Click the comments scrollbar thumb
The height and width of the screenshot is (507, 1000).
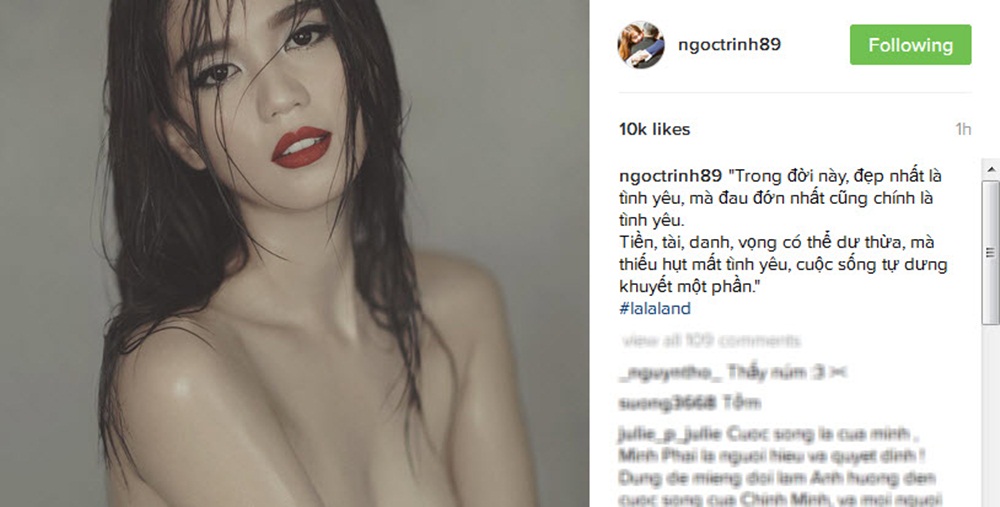point(990,253)
